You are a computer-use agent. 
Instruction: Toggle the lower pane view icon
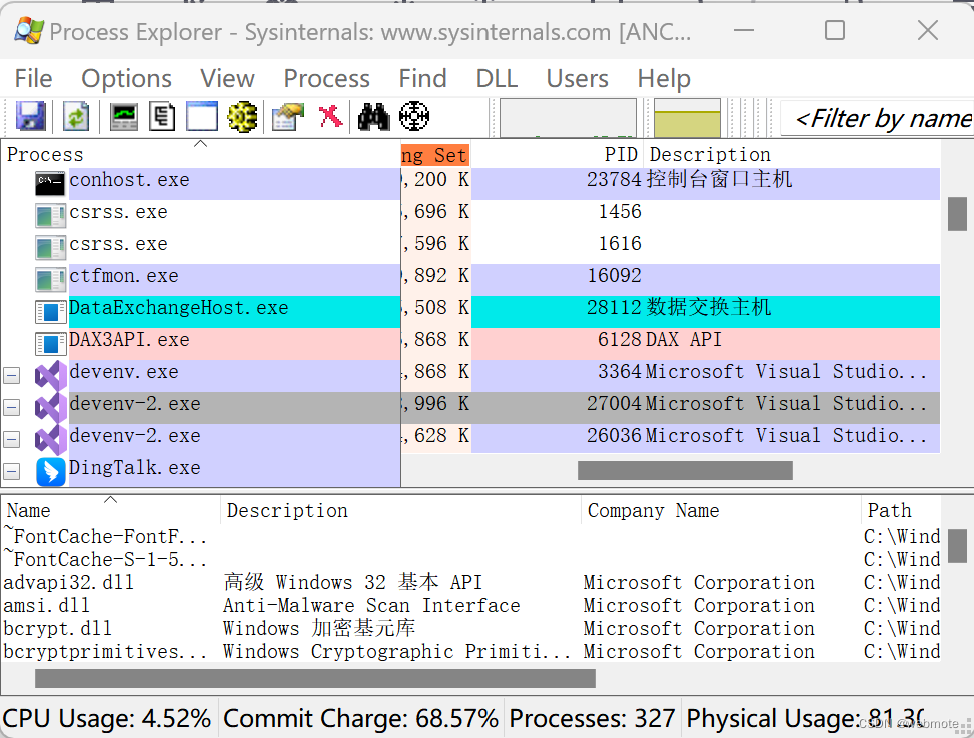click(202, 116)
